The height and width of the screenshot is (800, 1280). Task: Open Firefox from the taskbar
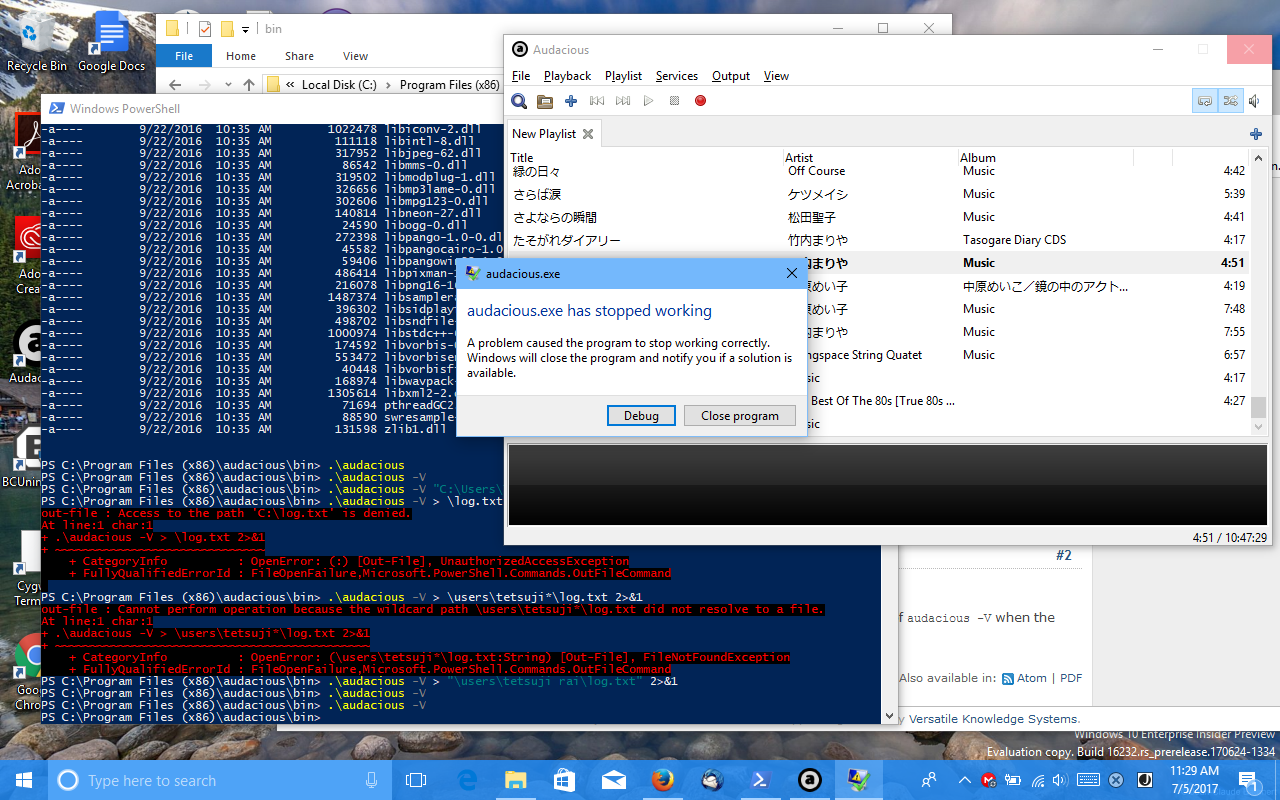(662, 780)
